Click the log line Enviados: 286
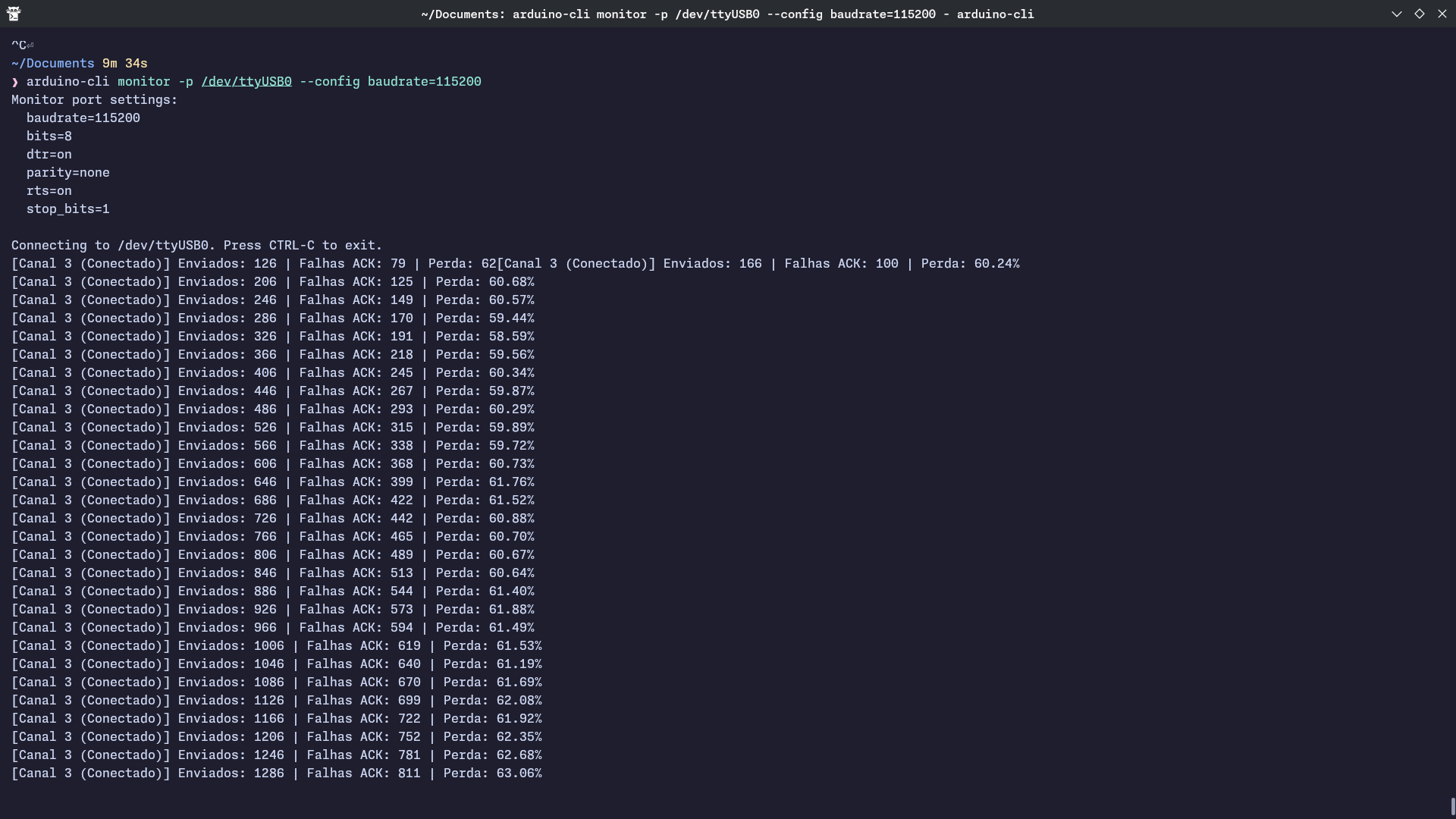The height and width of the screenshot is (819, 1456). [x=273, y=318]
